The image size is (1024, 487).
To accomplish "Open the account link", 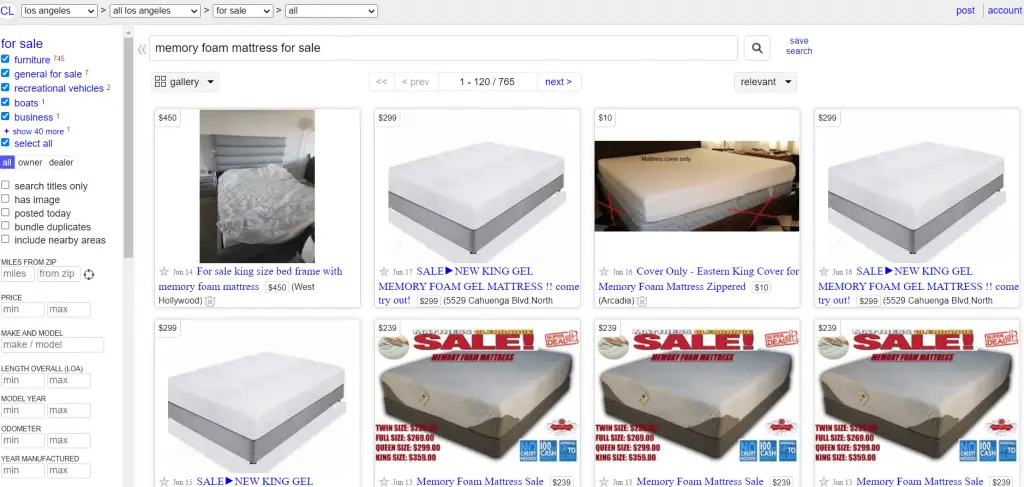I will pos(1004,10).
